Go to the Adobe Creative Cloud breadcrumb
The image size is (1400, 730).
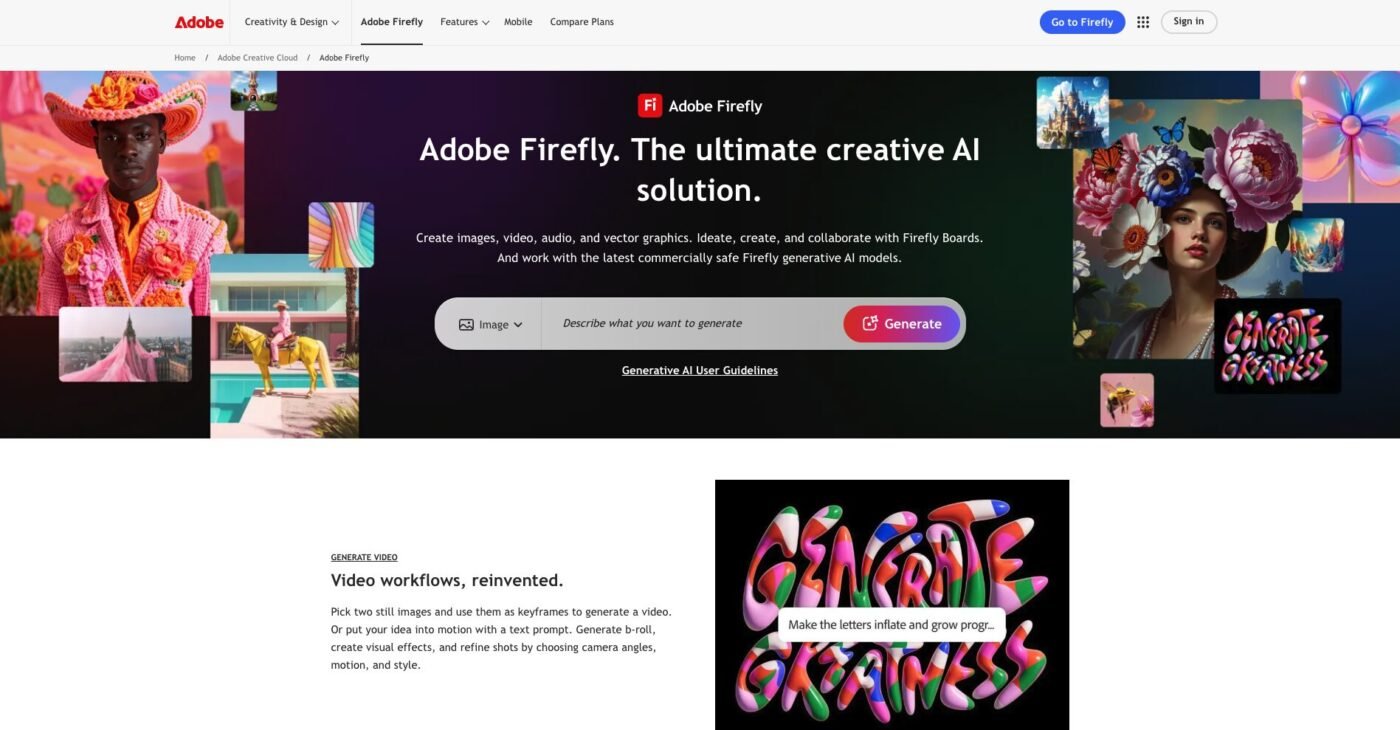pos(258,58)
